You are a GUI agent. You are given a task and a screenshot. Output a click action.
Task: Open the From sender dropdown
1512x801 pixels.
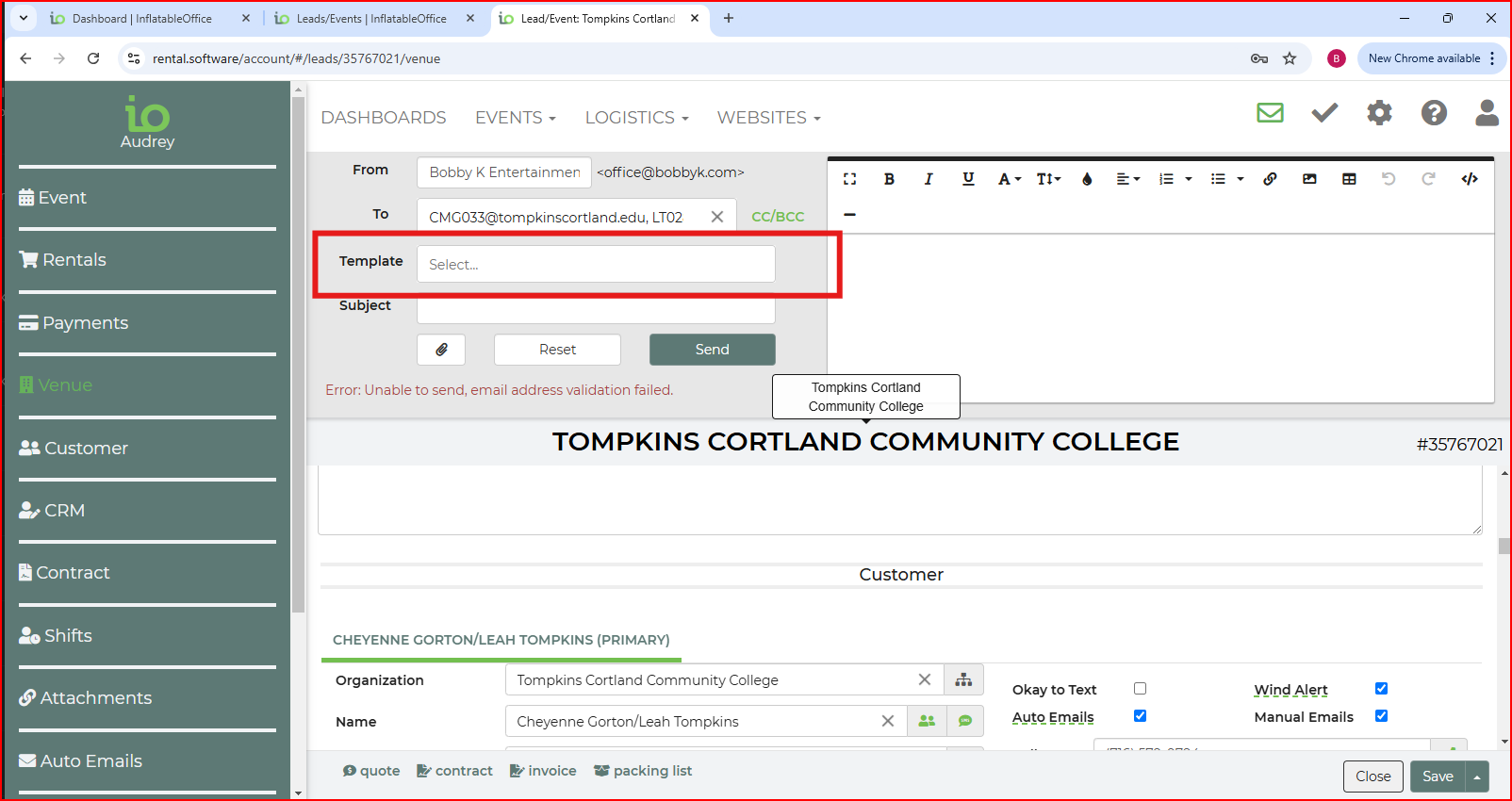tap(504, 172)
